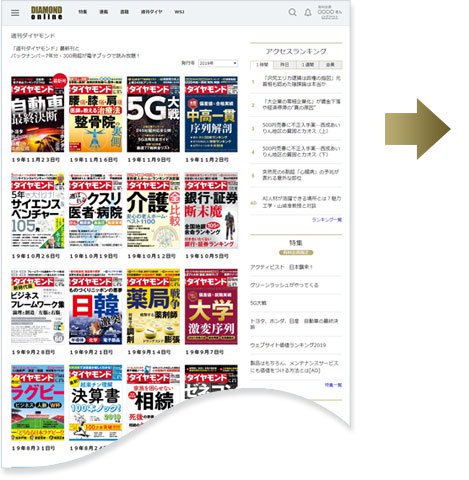Open the 書籍 navigation item
Screen dimensions: 469x480
(124, 12)
